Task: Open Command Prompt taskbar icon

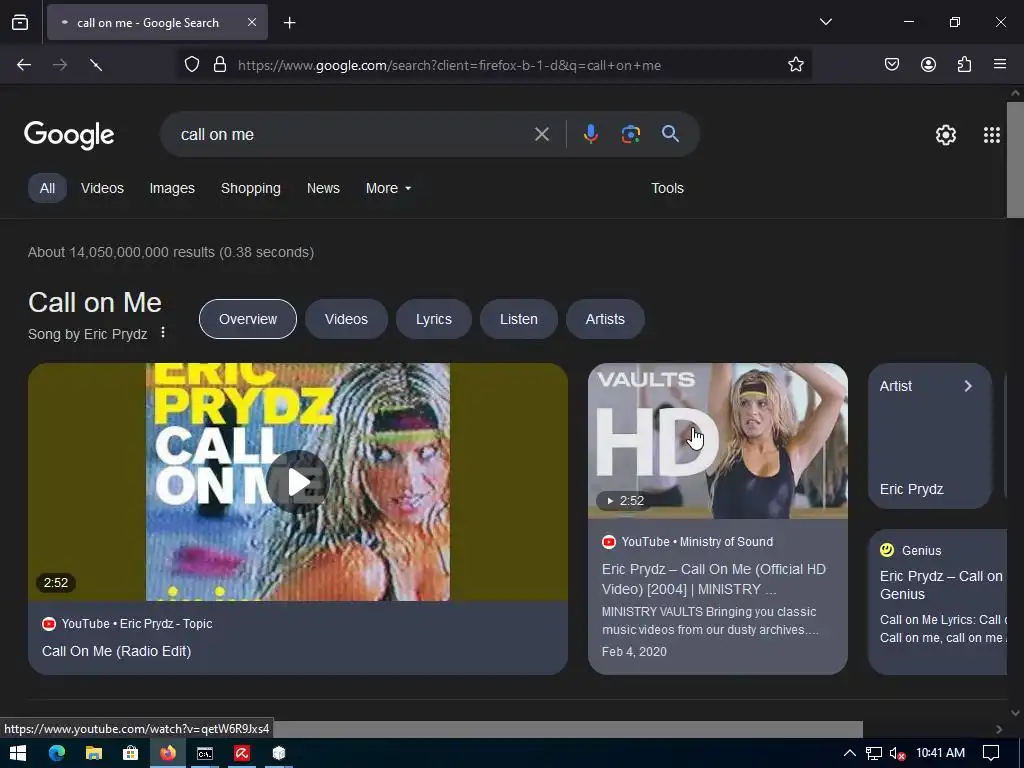Action: (204, 753)
